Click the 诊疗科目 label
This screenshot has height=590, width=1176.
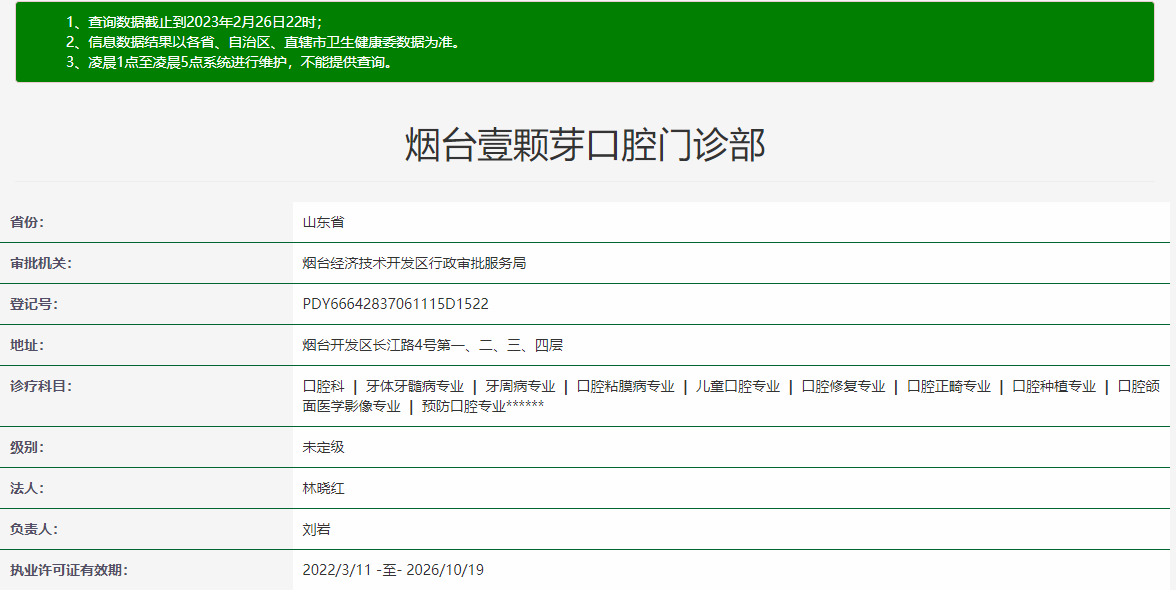41,387
